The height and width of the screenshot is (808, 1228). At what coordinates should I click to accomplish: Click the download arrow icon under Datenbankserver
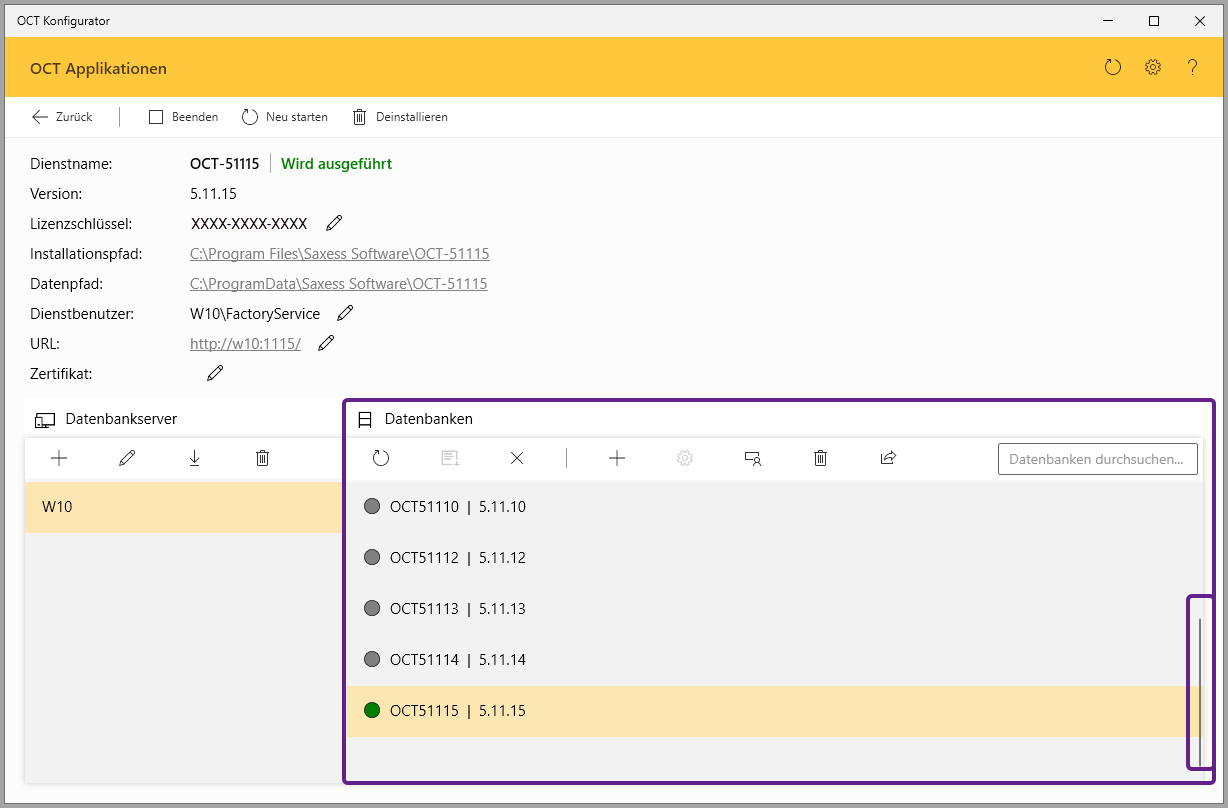[194, 458]
